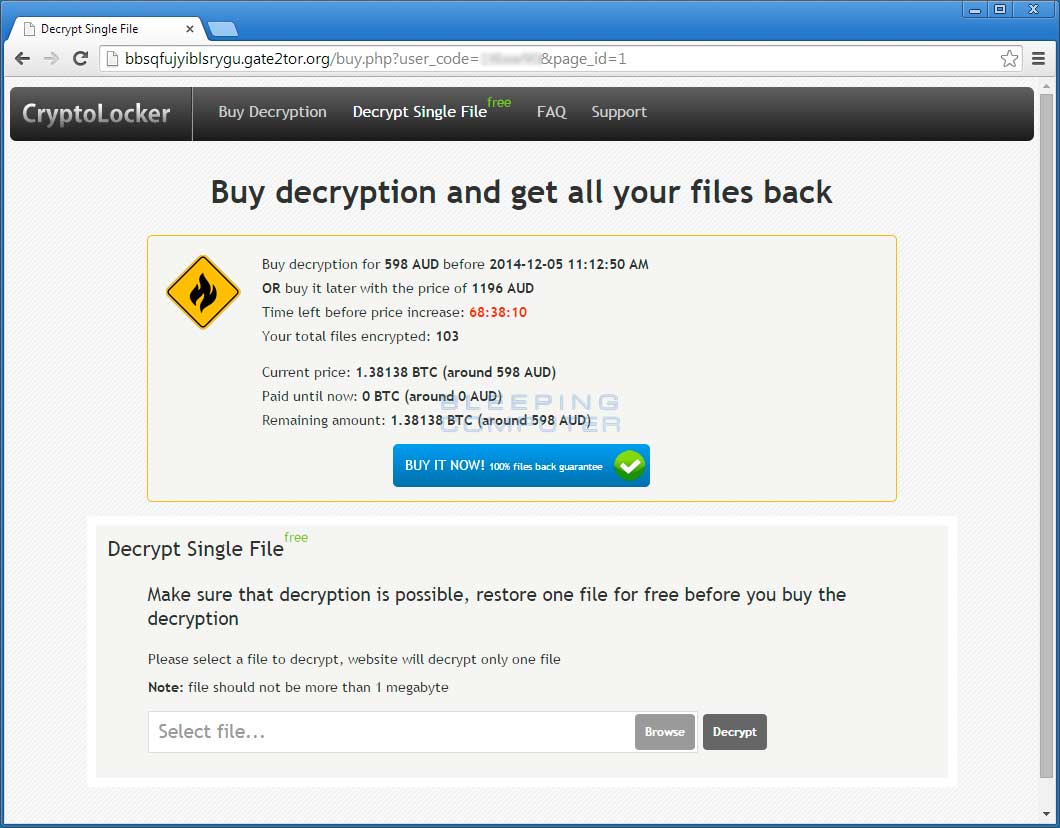The image size is (1060, 828).
Task: Open a new browser tab
Action: coord(222,29)
